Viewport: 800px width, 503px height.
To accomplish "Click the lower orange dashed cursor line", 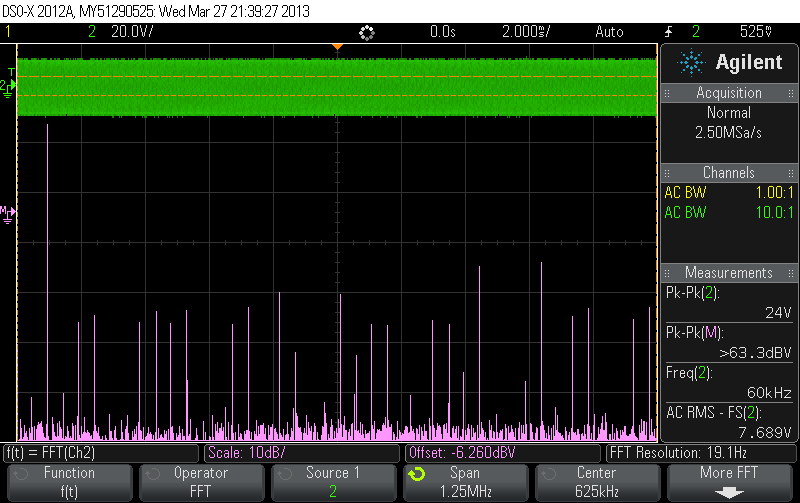I will click(337, 95).
